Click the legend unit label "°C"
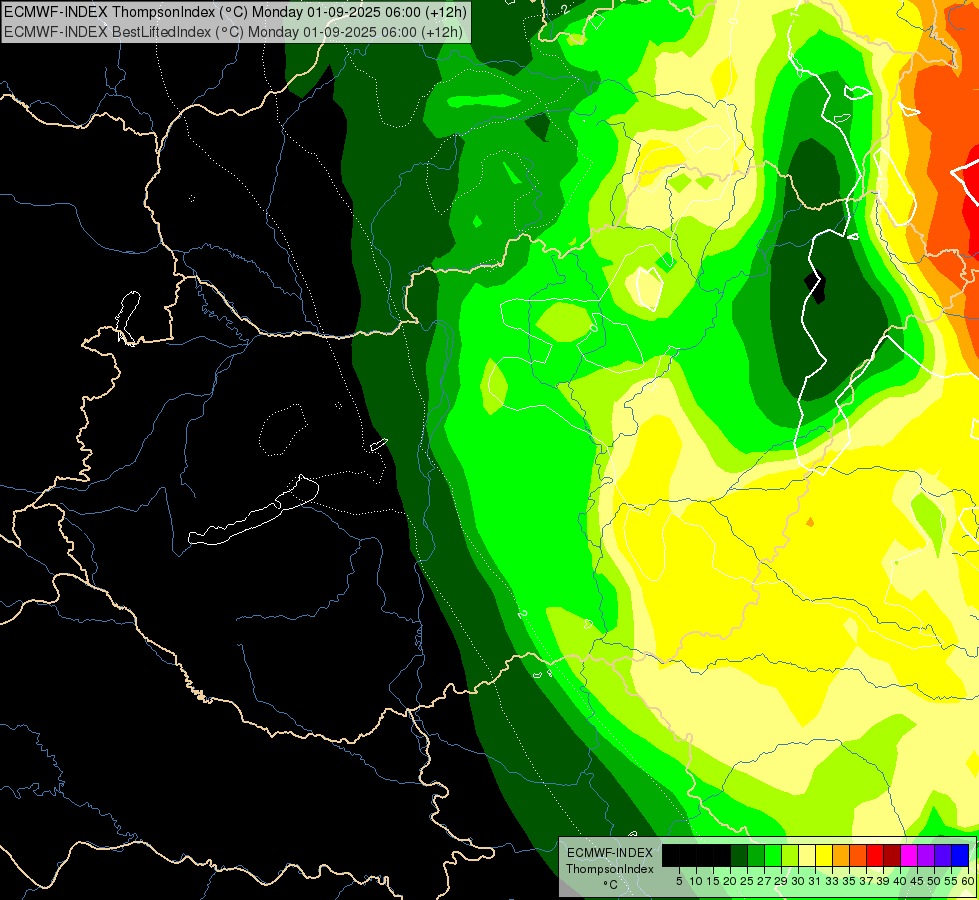 pos(611,884)
